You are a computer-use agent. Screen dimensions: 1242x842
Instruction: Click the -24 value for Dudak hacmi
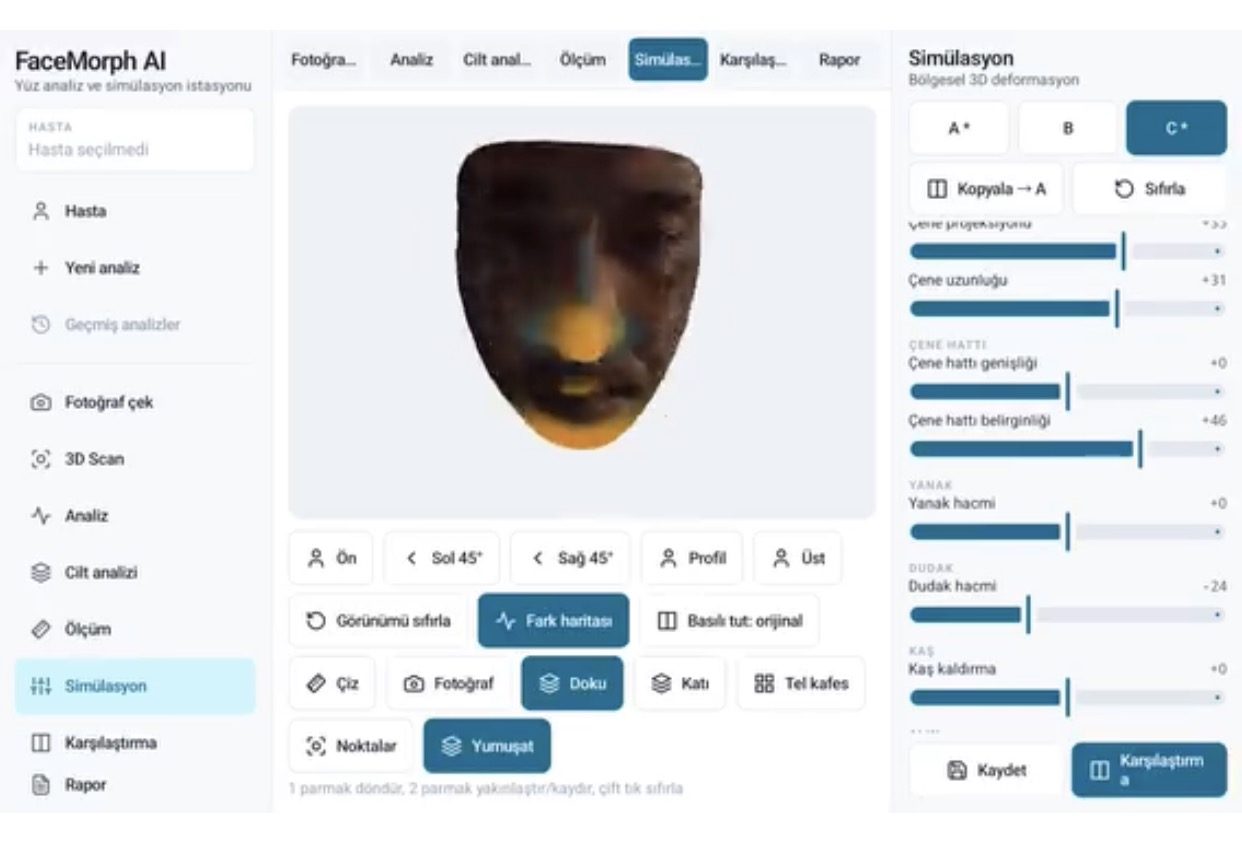tap(1215, 587)
